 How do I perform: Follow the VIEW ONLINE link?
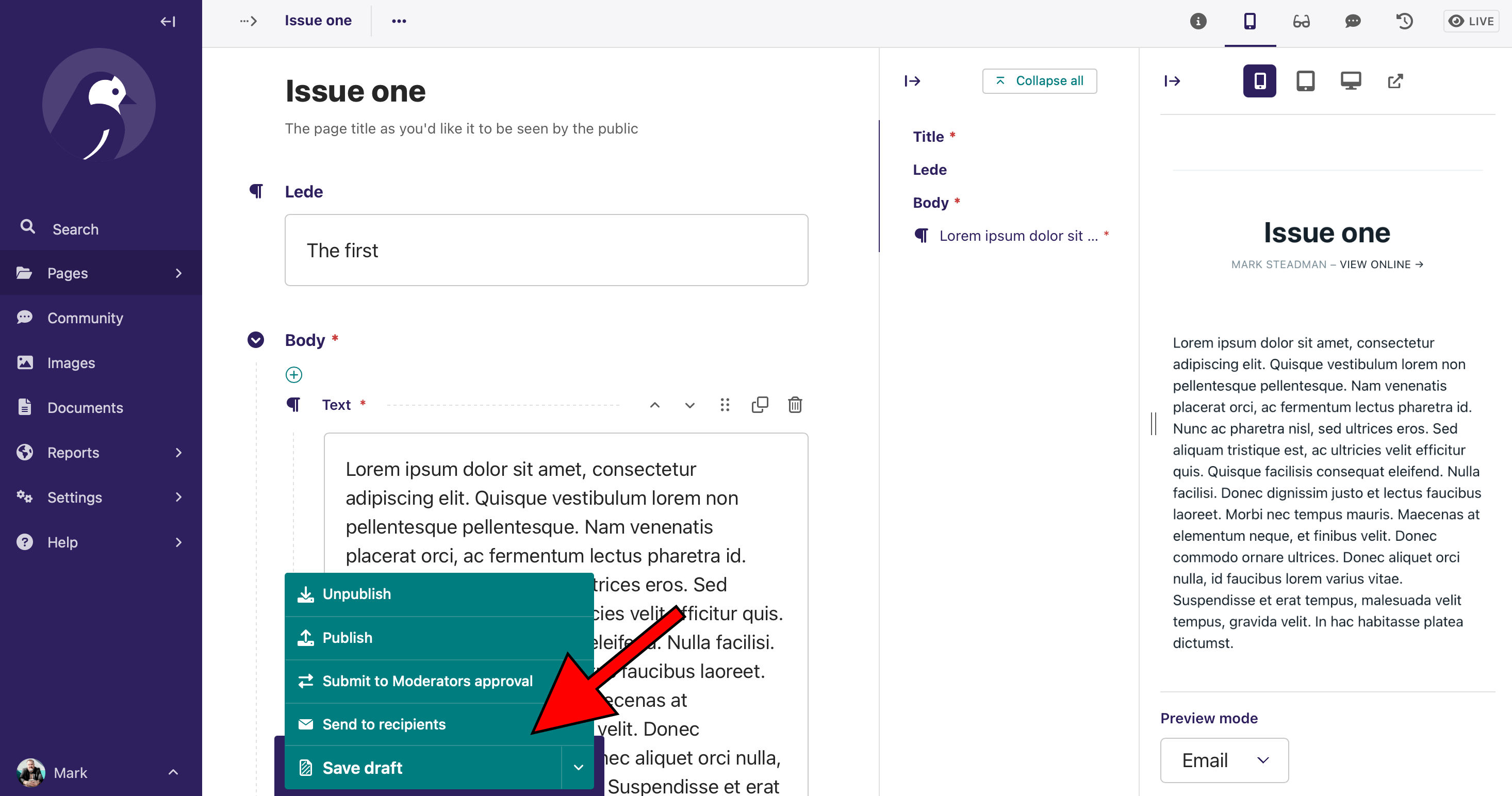coord(1376,264)
